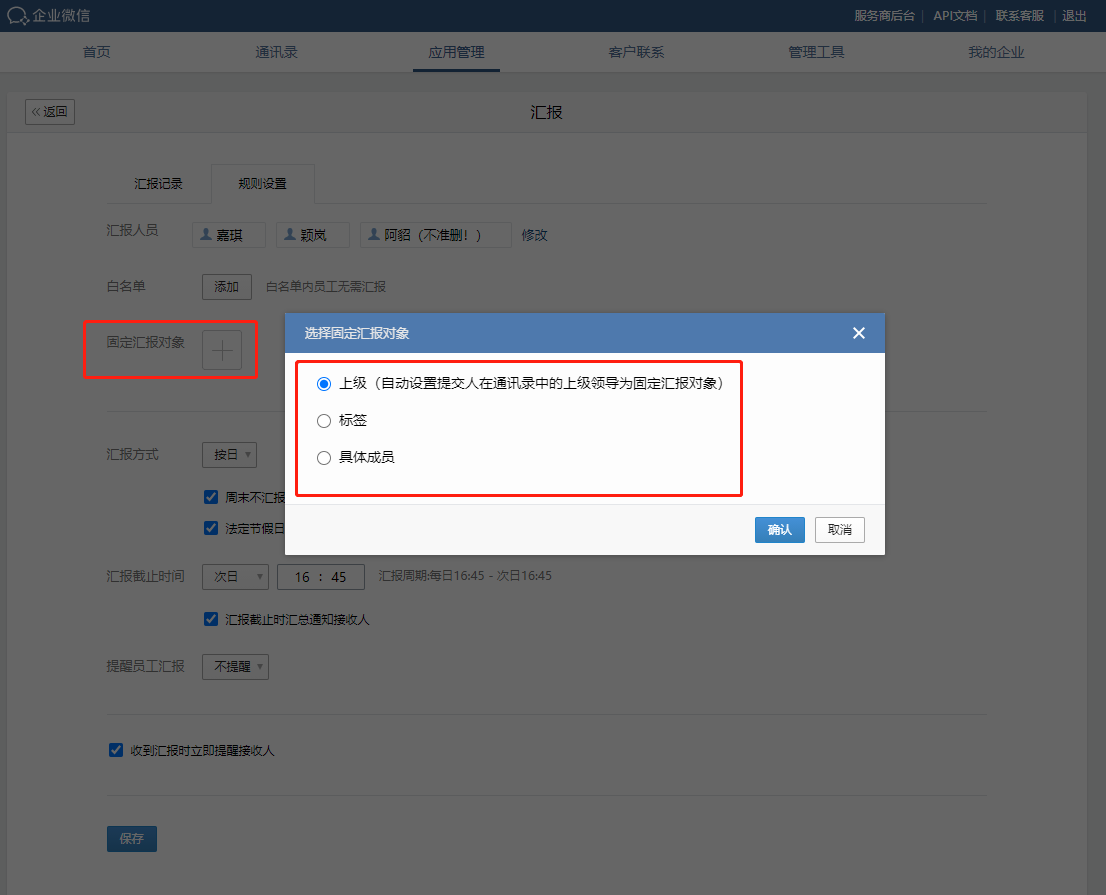Open the 不提醒 reminder dropdown
The width and height of the screenshot is (1106, 895).
pyautogui.click(x=236, y=667)
